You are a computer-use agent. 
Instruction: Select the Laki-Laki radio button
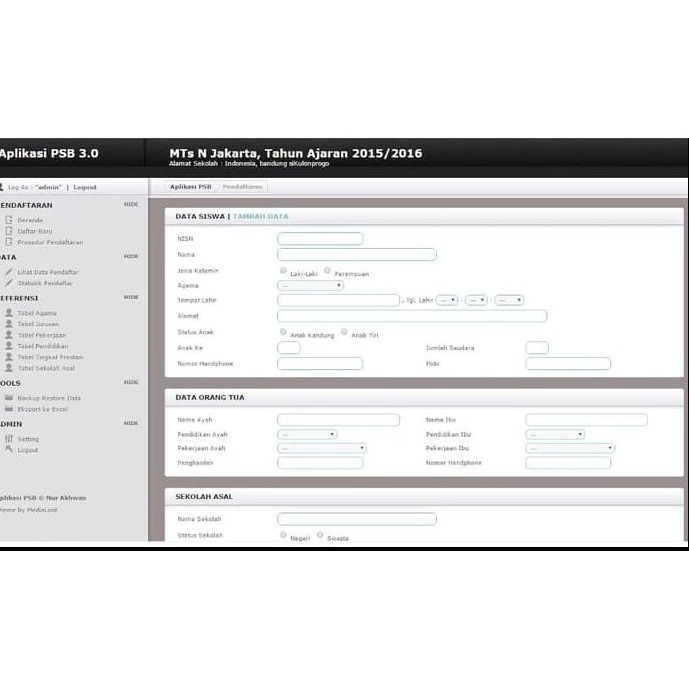(284, 271)
